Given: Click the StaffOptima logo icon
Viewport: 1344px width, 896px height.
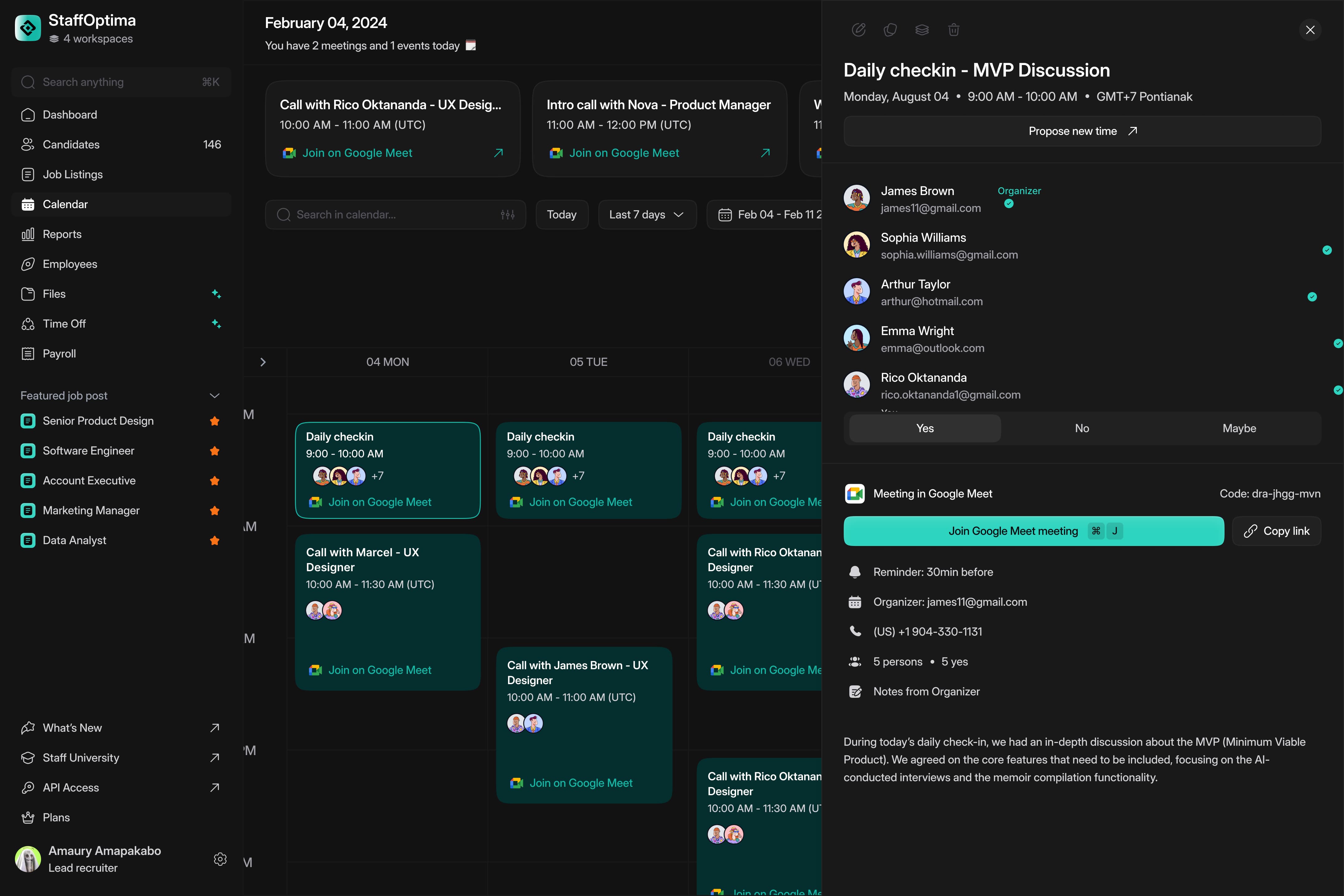Looking at the screenshot, I should coord(27,28).
